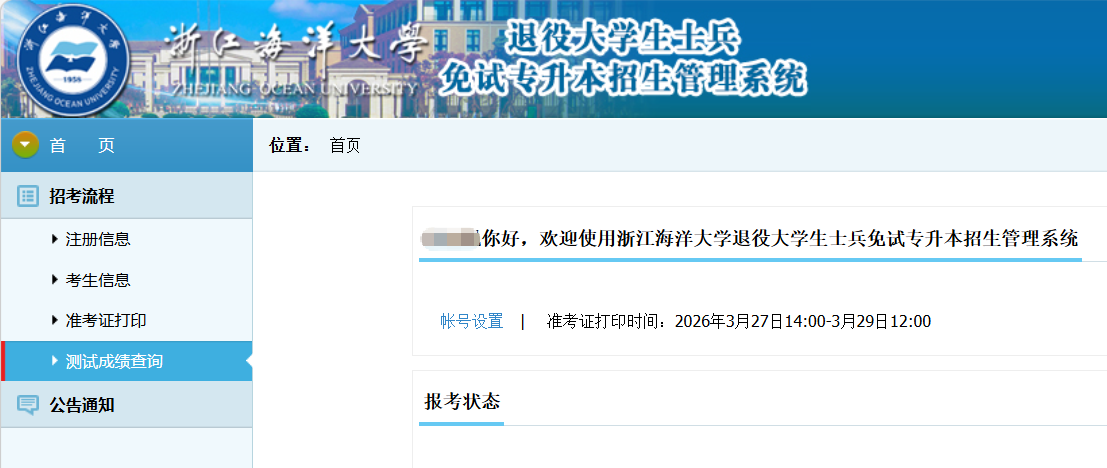Image resolution: width=1107 pixels, height=468 pixels.
Task: Open the 注册信息 page
Action: [x=98, y=239]
